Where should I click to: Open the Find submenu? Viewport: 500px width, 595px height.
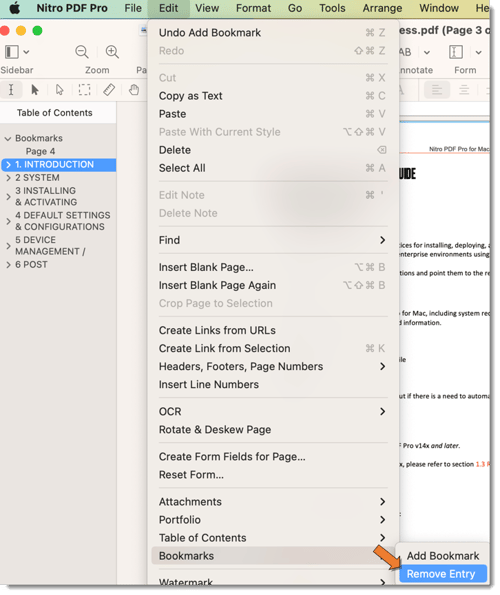(x=272, y=240)
